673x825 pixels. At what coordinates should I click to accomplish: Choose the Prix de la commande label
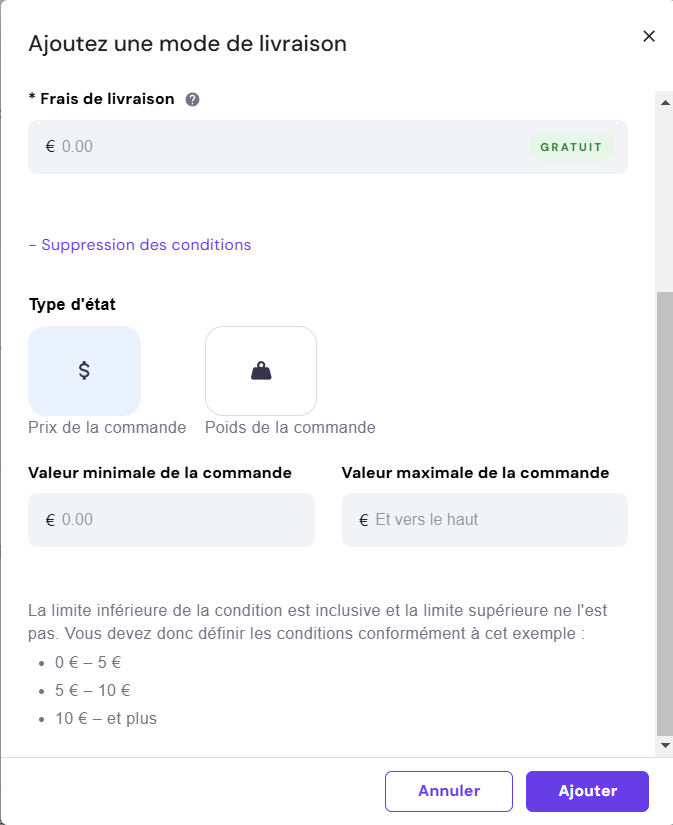(107, 427)
